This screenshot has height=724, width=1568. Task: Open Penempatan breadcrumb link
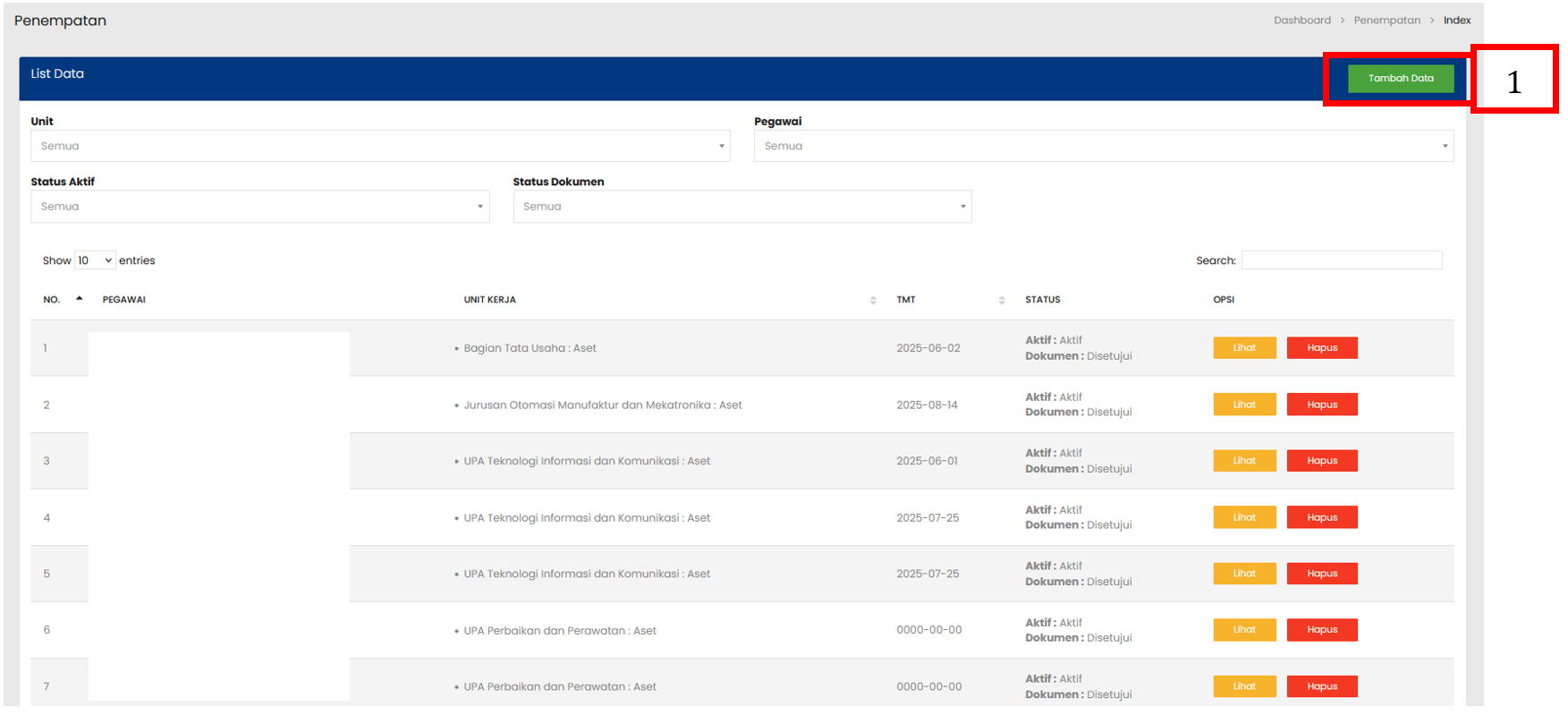[1386, 21]
